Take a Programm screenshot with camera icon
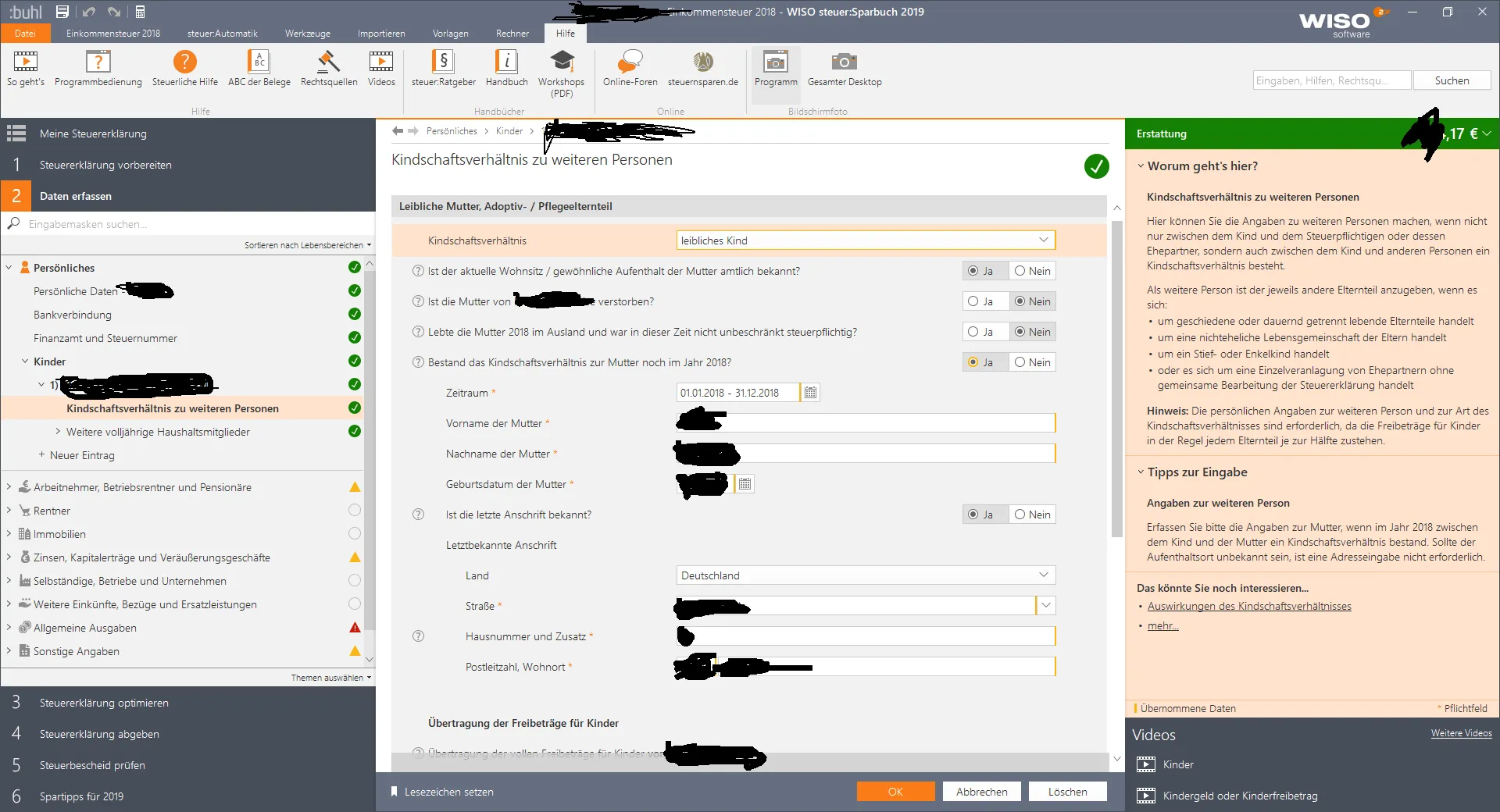 [x=775, y=62]
